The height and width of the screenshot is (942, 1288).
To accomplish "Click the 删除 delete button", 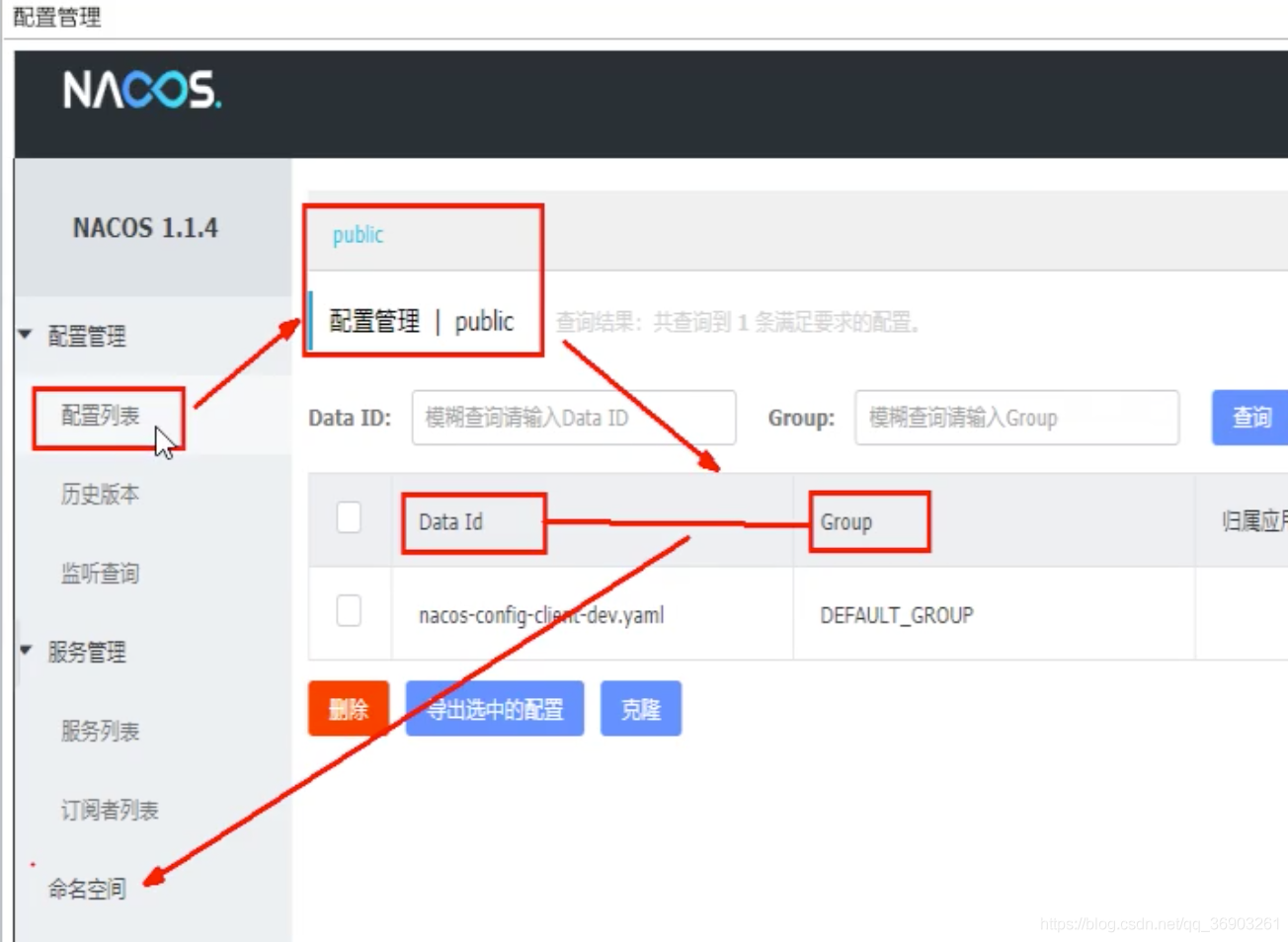I will 349,709.
